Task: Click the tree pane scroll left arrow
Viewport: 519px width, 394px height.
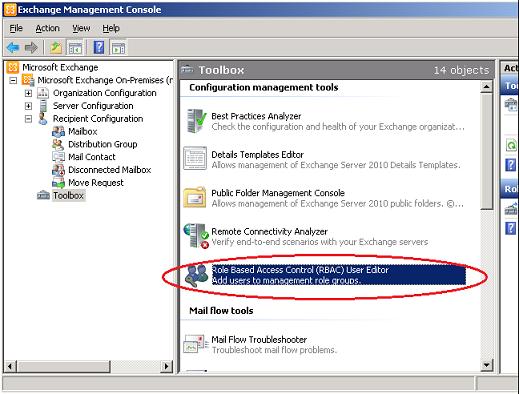Action: [9, 367]
